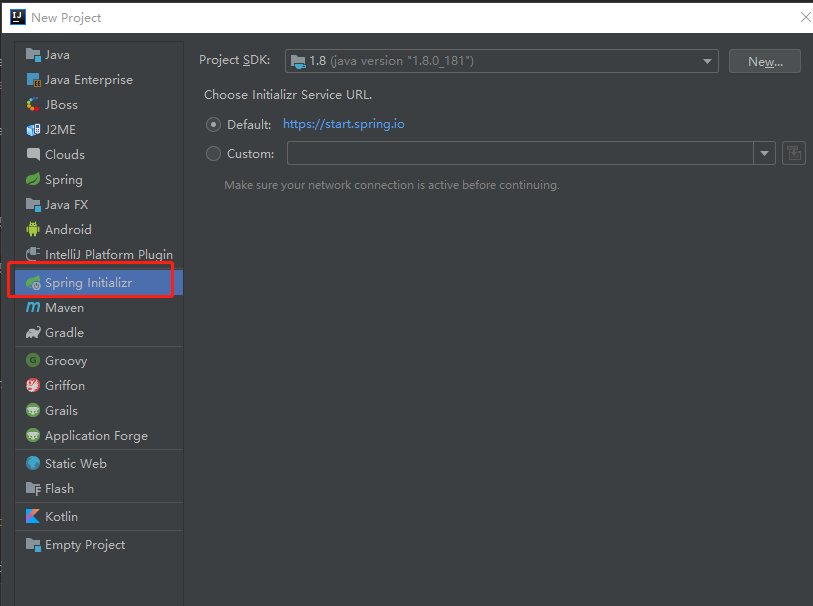Select Spring Initializr entry
Image resolution: width=813 pixels, height=606 pixels.
coord(99,283)
